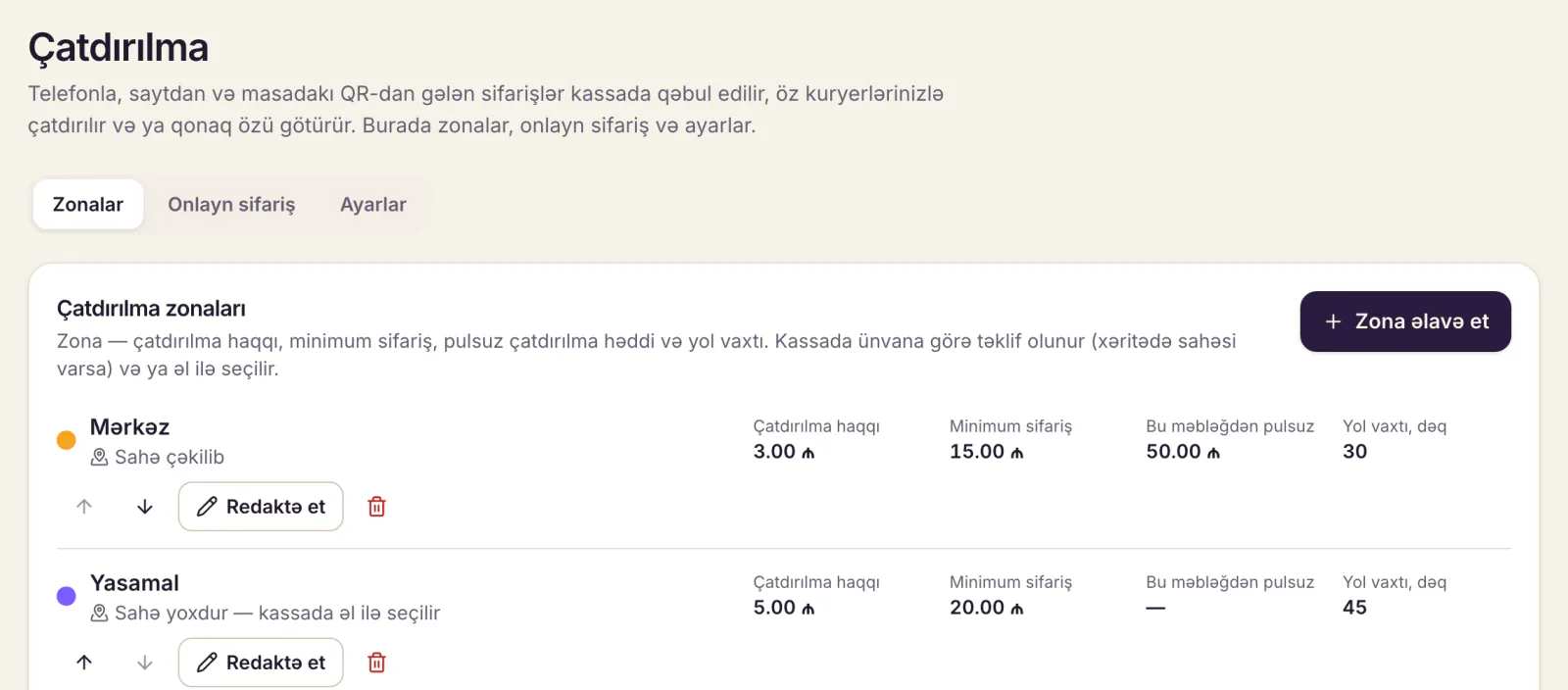This screenshot has width=1568, height=690.
Task: Switch to the Zonalar tab
Action: (88, 204)
